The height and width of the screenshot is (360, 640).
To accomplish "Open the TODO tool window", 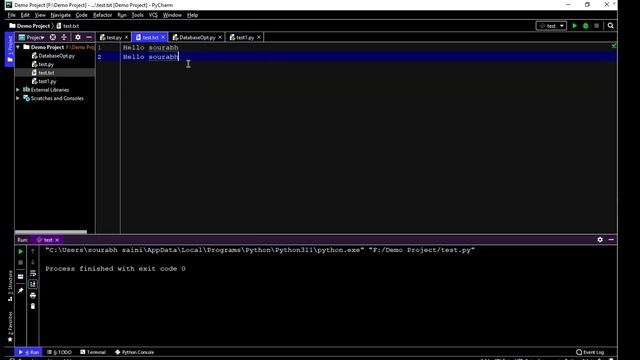I will pos(60,352).
